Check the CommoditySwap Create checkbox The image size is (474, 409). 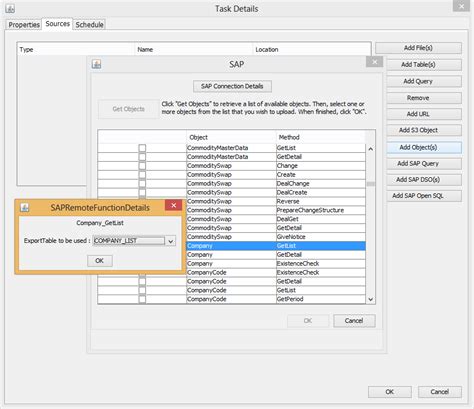142,174
